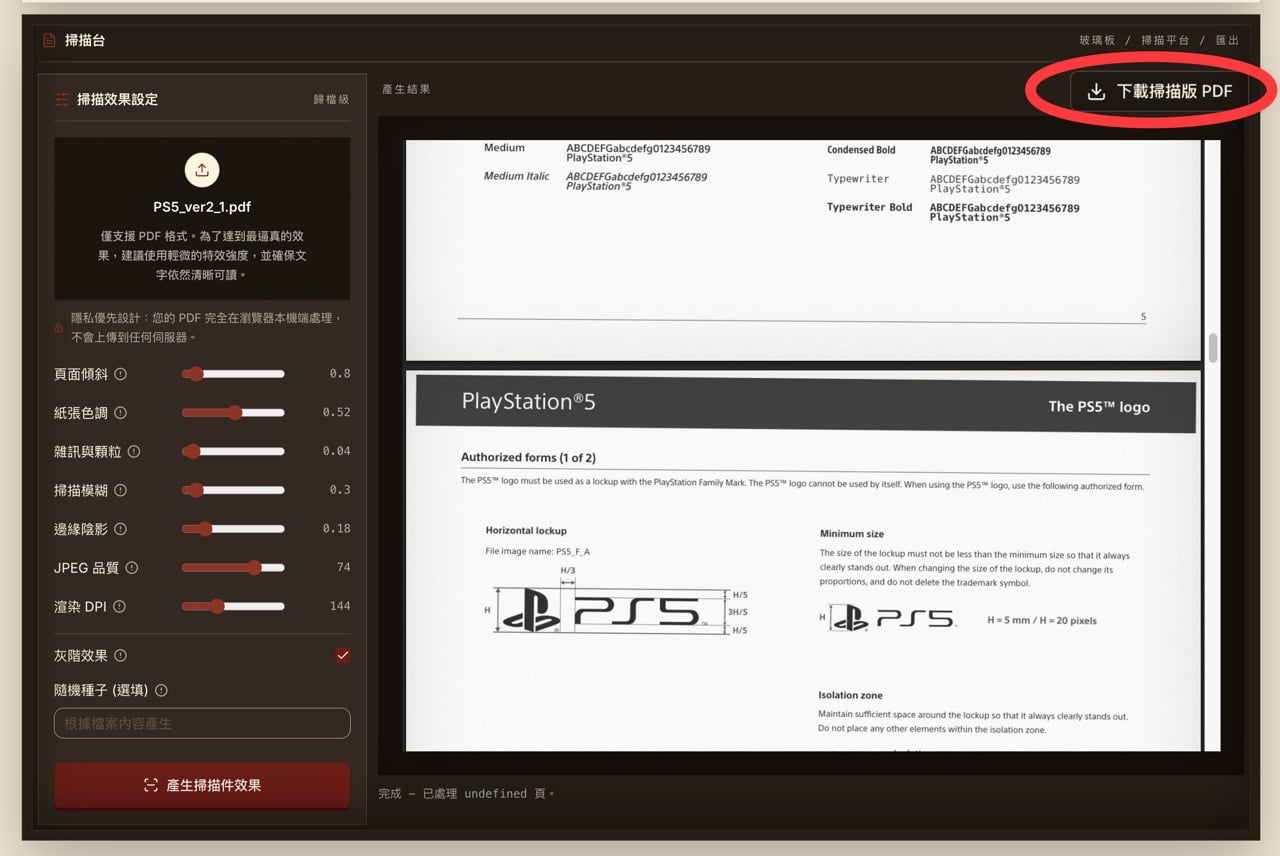The image size is (1280, 856).
Task: Click the 渲染 DPI slider
Action: click(233, 606)
